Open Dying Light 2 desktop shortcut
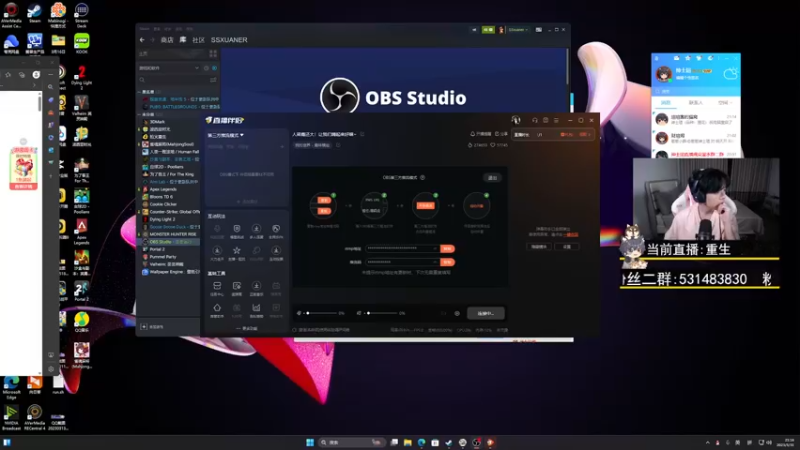 coord(82,78)
